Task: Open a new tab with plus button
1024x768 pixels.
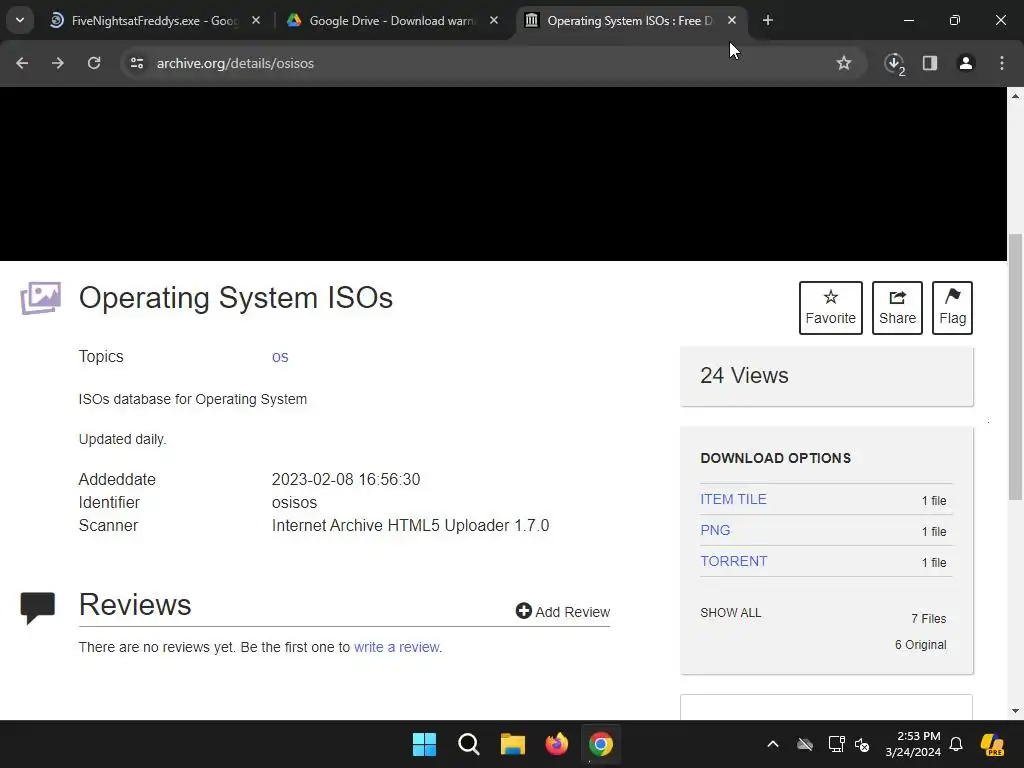Action: tap(768, 21)
